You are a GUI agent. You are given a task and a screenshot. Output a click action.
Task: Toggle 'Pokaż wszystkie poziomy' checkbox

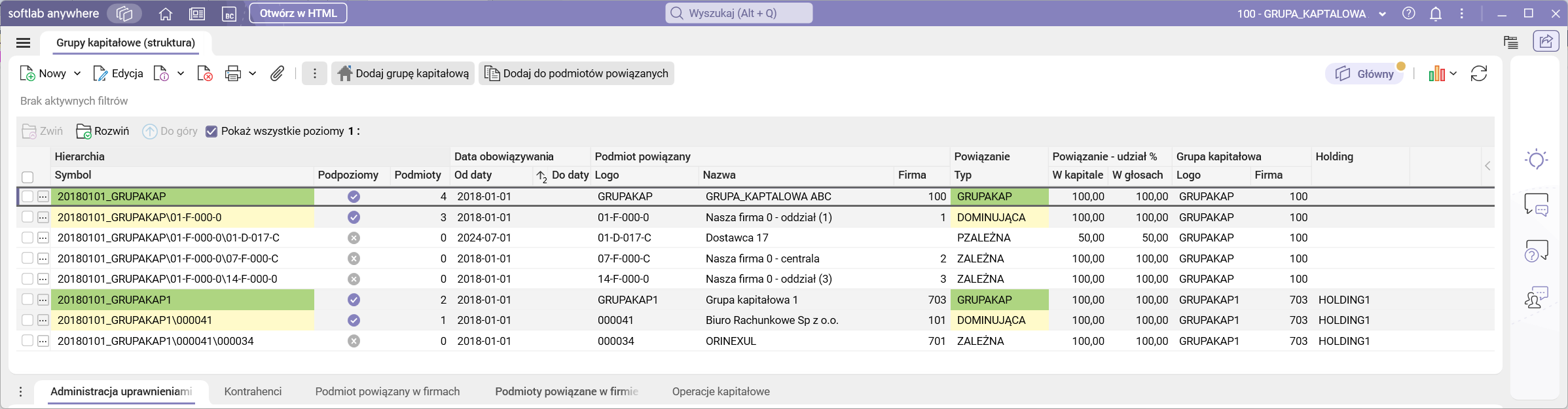click(x=211, y=132)
